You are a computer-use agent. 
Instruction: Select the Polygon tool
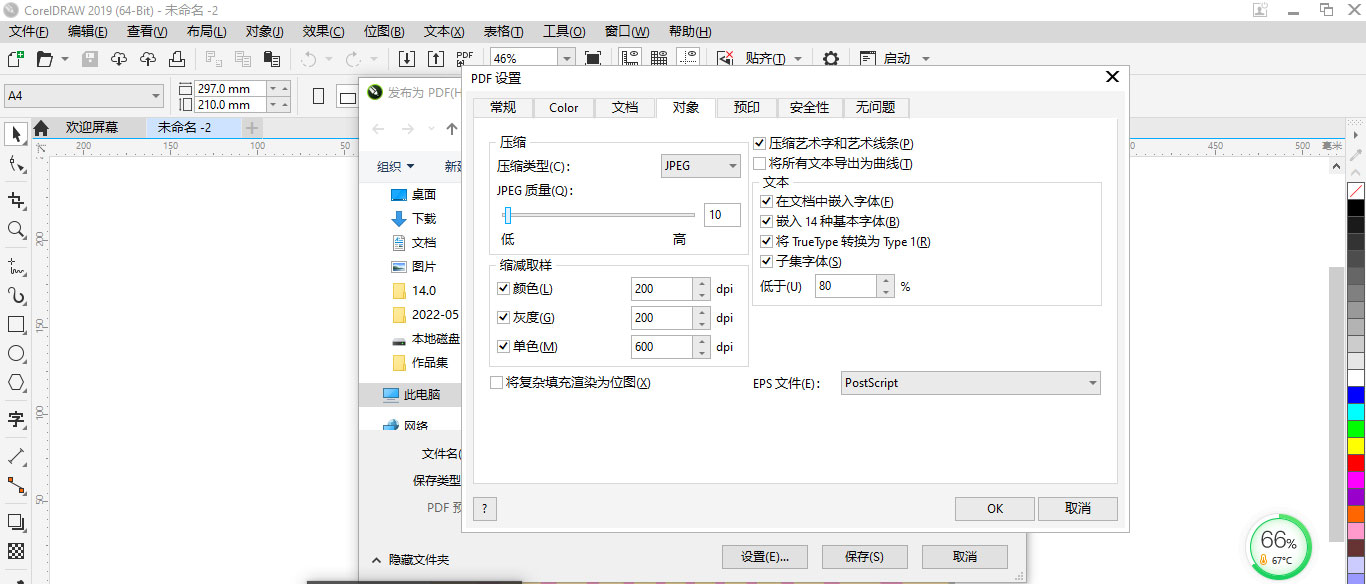click(x=15, y=384)
